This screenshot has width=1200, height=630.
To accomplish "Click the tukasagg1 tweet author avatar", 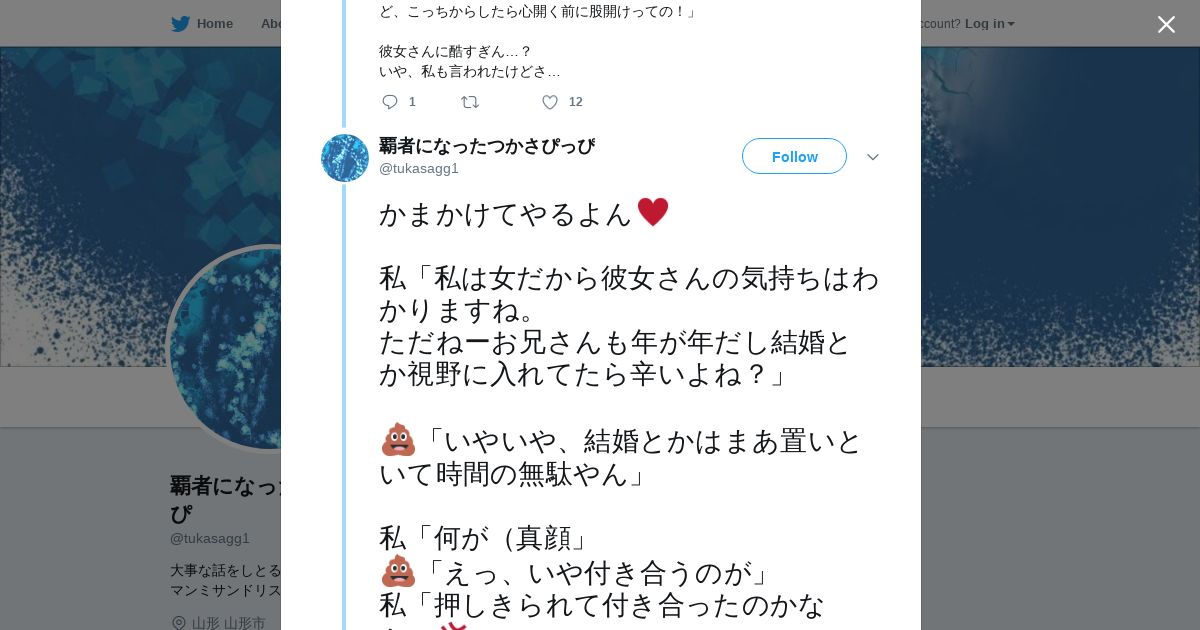I will [345, 158].
